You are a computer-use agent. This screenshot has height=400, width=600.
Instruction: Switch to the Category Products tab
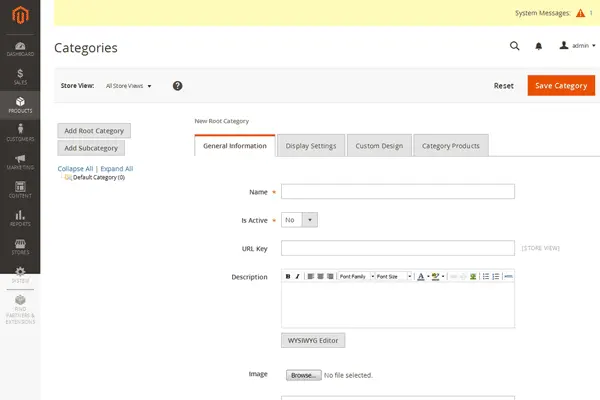click(x=451, y=146)
